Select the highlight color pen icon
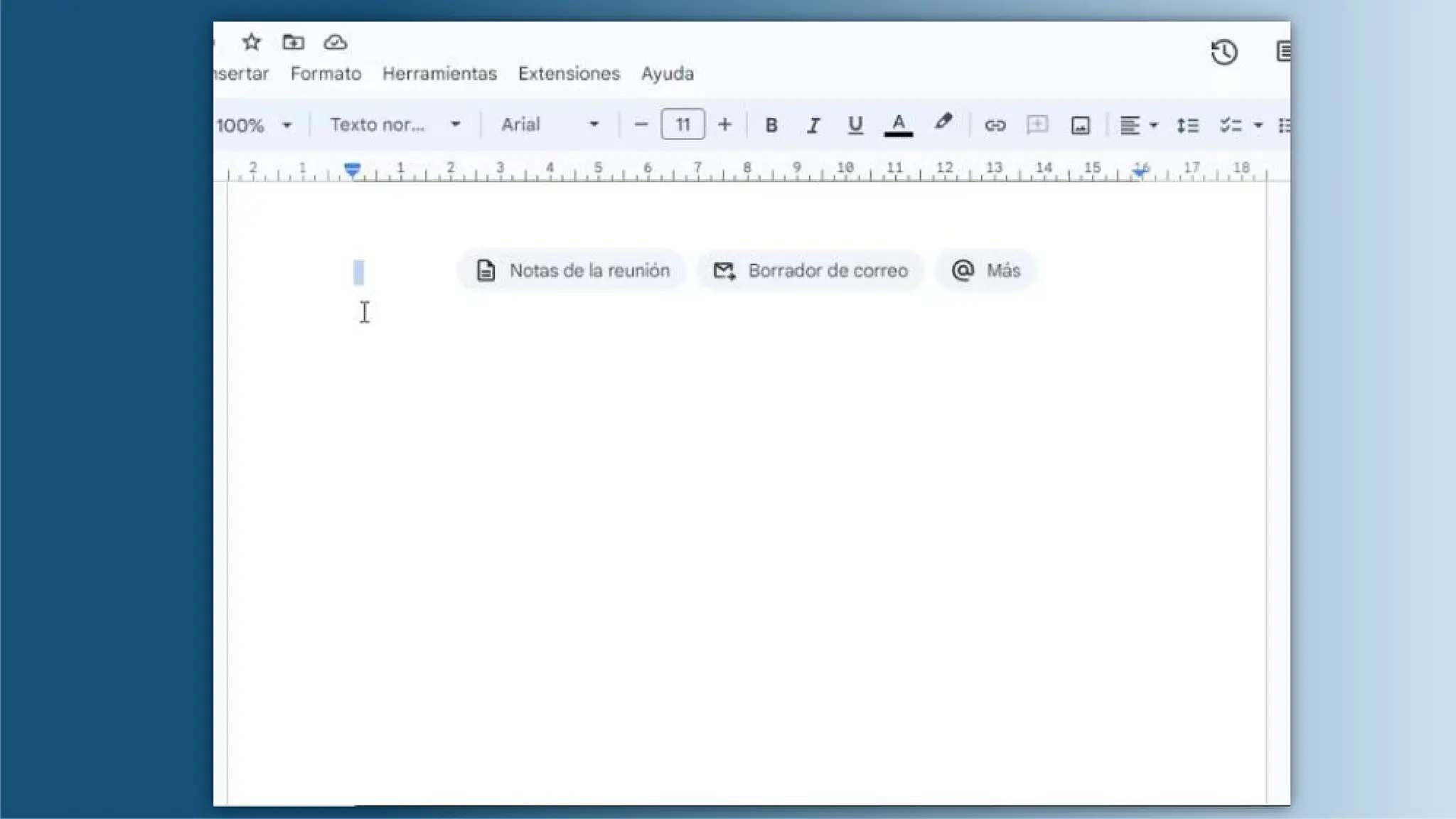The height and width of the screenshot is (819, 1456). click(x=943, y=123)
